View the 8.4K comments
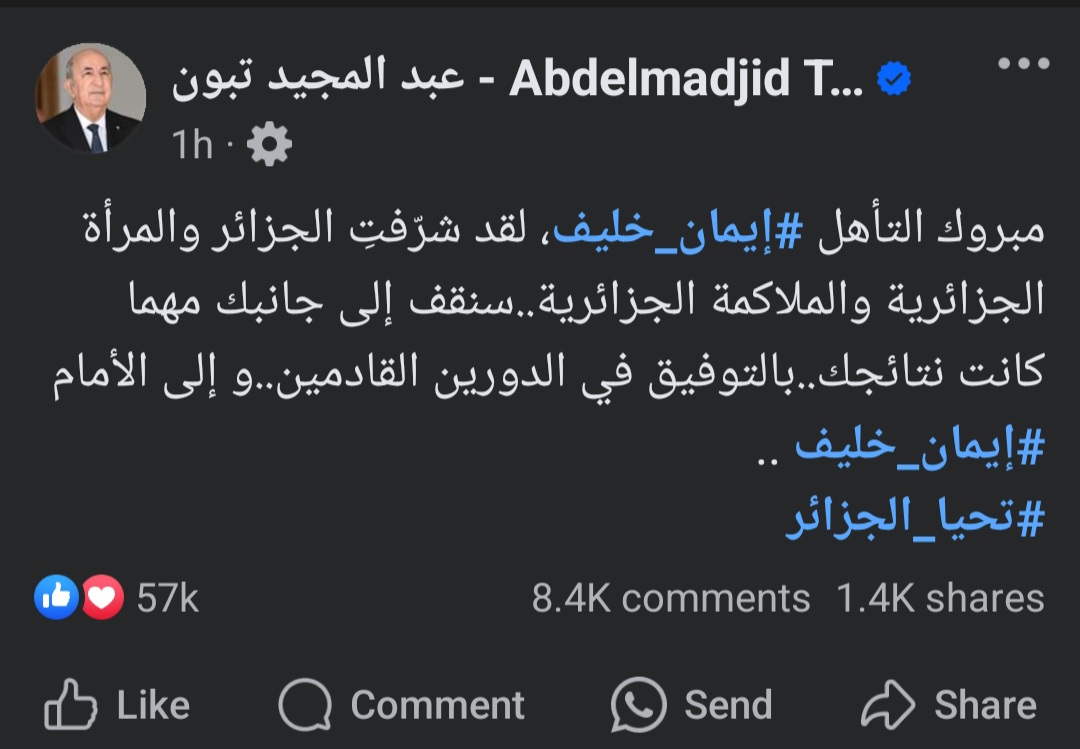Screen dimensions: 1080x749 (670, 598)
